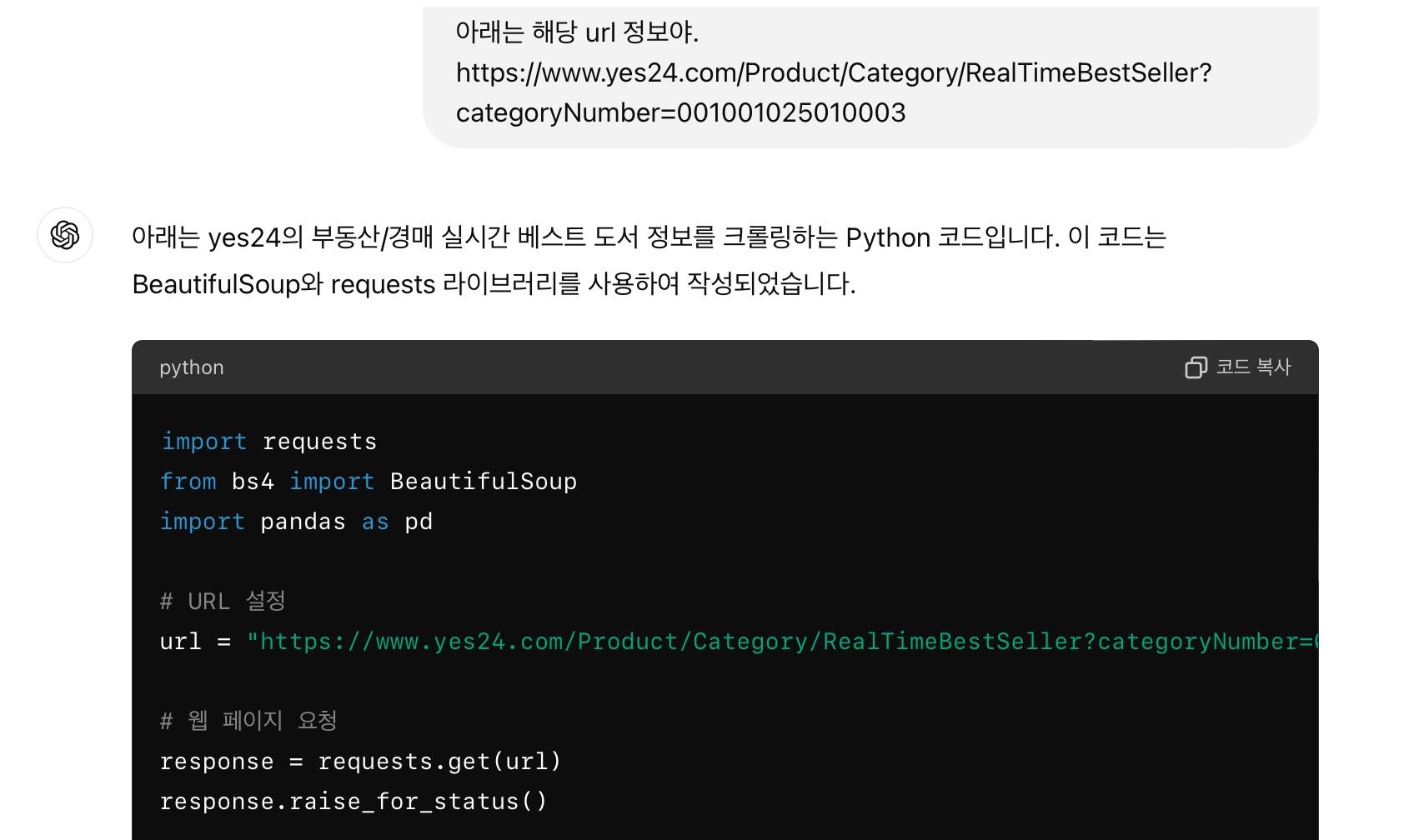The height and width of the screenshot is (840, 1419).
Task: Click the 'import requests' code line
Action: click(x=268, y=442)
